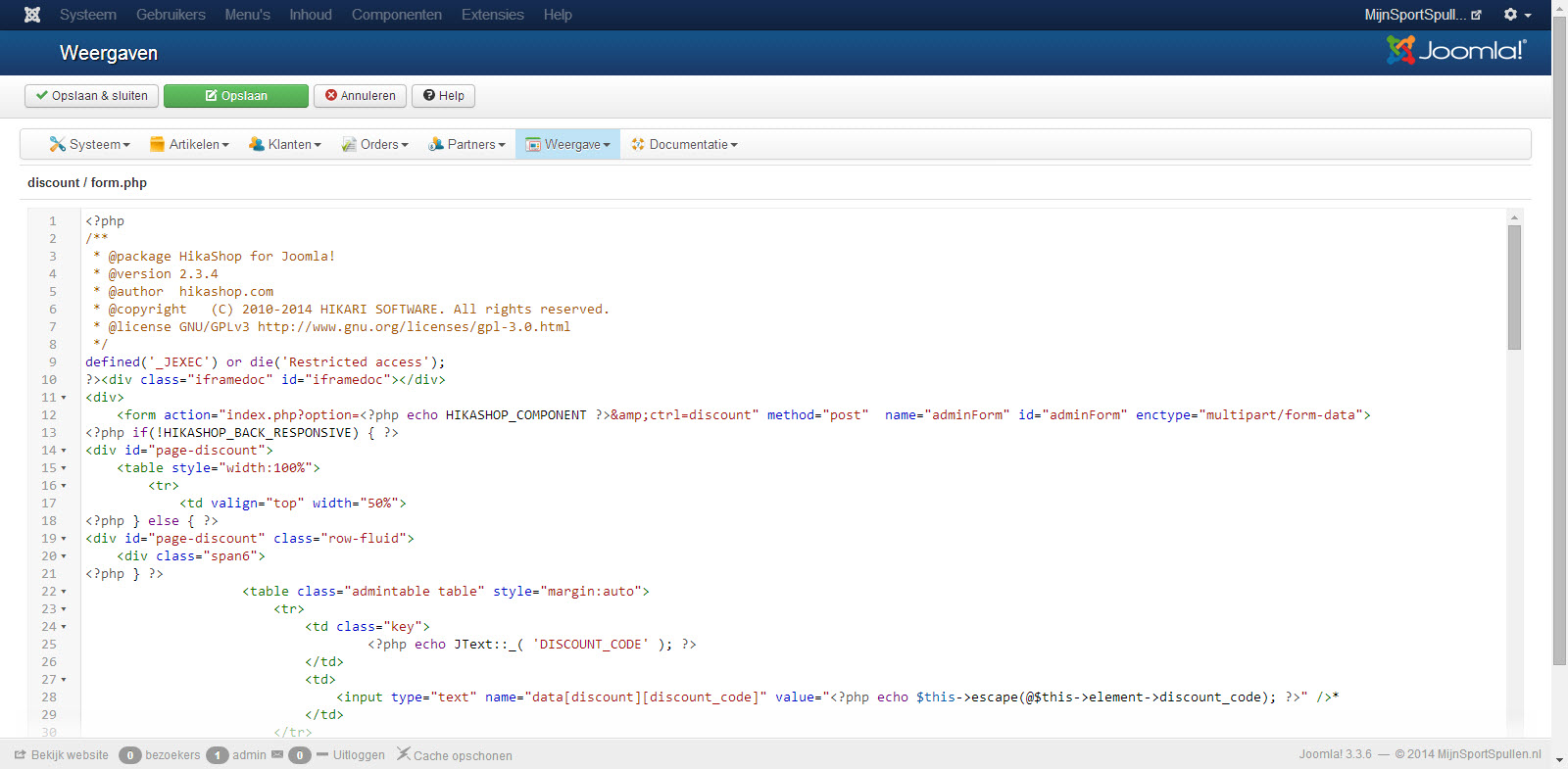Open the Componenten top menu
The height and width of the screenshot is (769, 1568).
click(x=396, y=15)
